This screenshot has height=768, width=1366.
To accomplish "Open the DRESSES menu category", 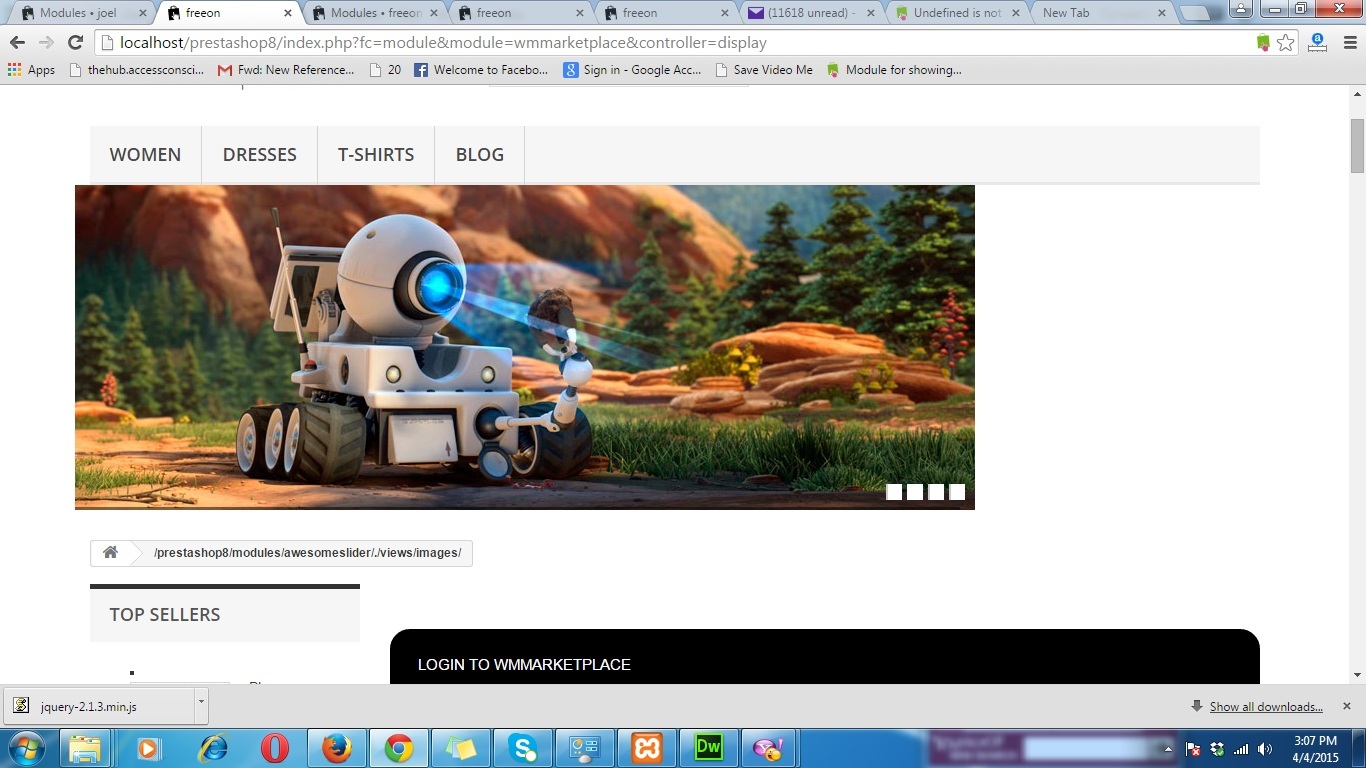I will click(259, 154).
